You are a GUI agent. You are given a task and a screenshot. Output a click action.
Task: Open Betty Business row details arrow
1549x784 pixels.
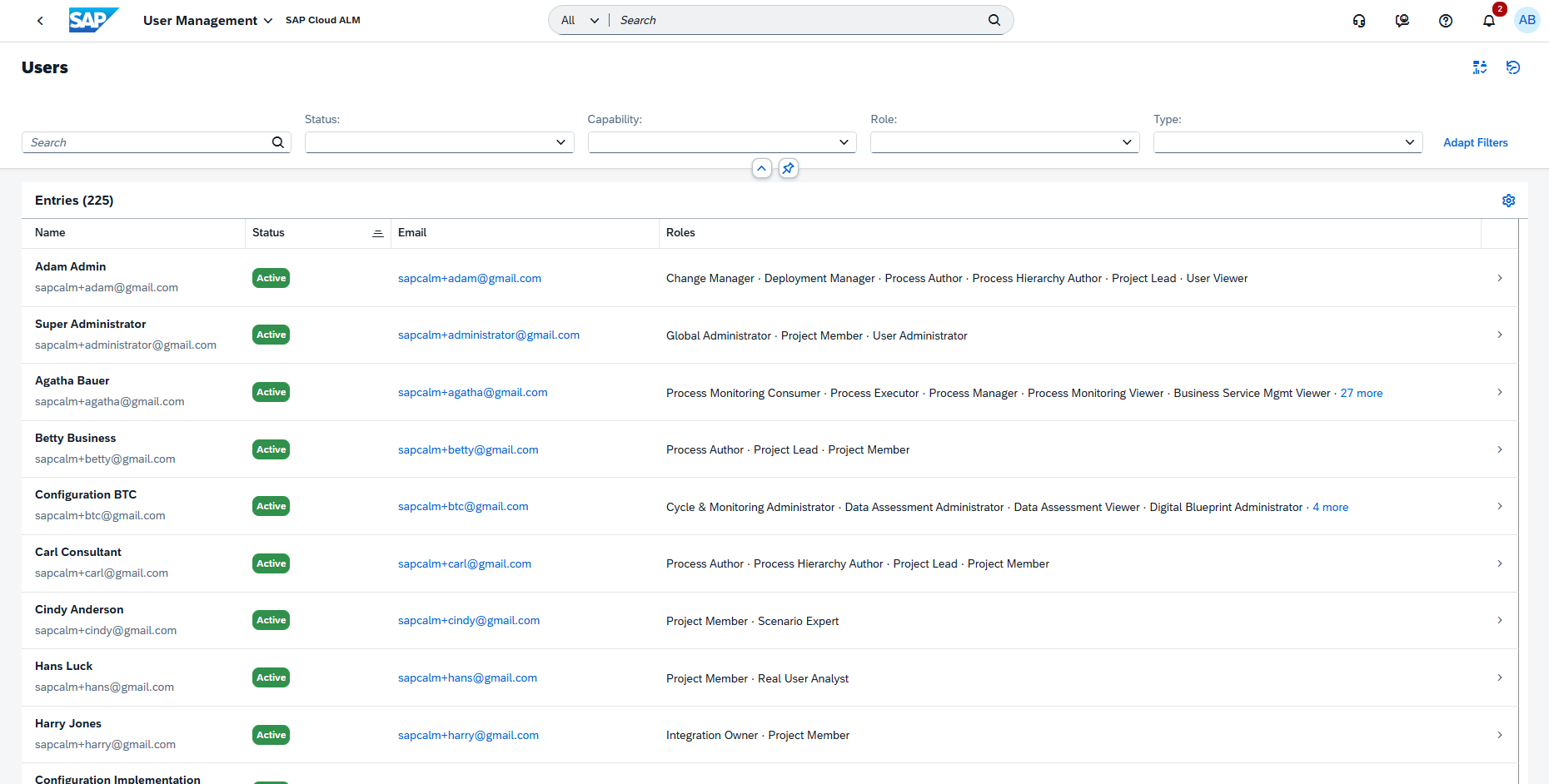coord(1500,449)
